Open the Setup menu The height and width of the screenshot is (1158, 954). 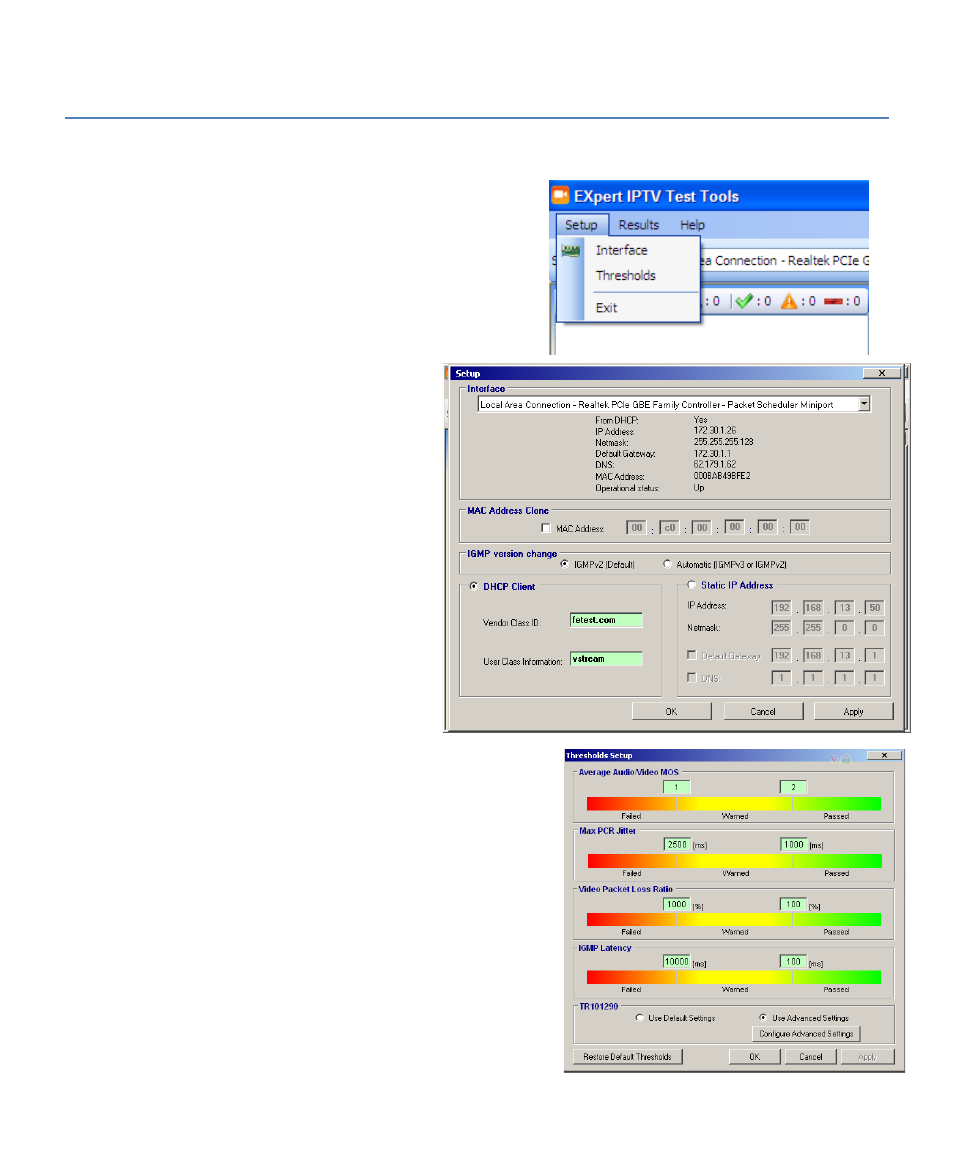point(581,225)
